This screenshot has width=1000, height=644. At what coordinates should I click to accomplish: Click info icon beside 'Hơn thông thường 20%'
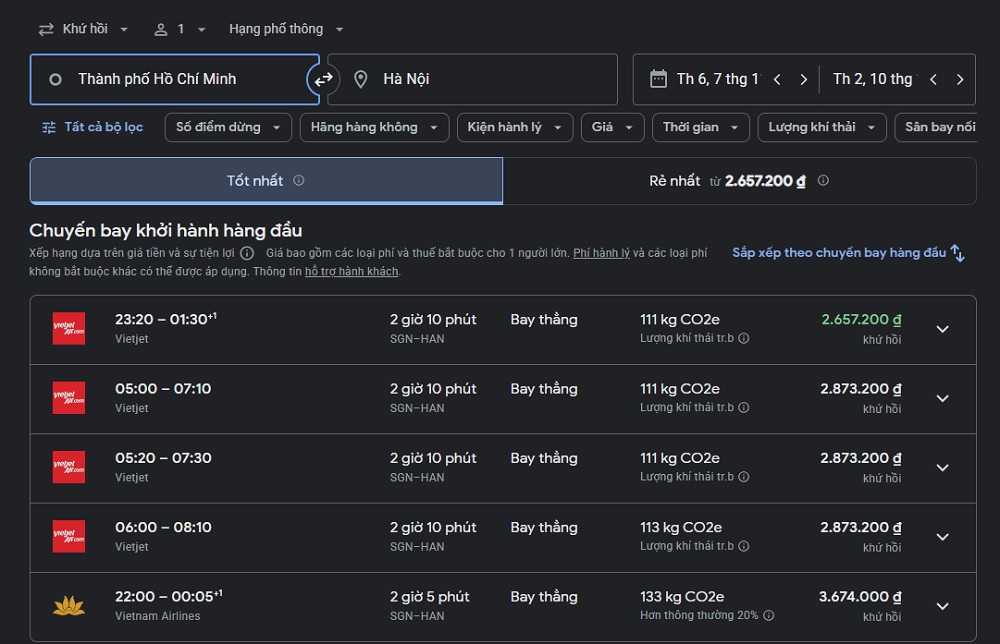coord(768,615)
